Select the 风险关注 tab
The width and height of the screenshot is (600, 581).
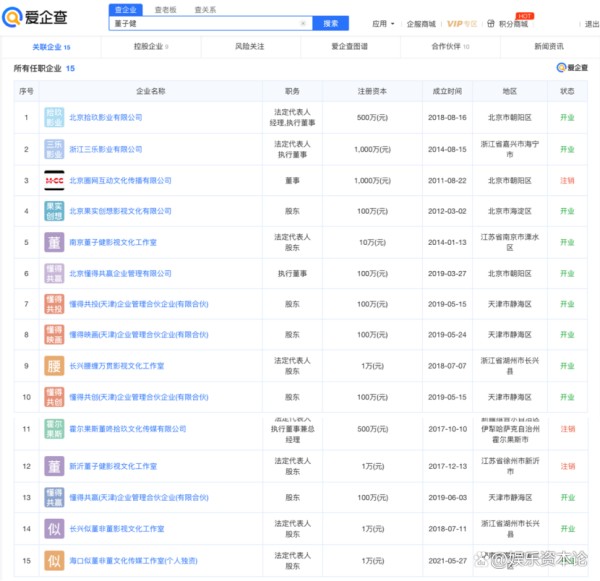[x=249, y=47]
